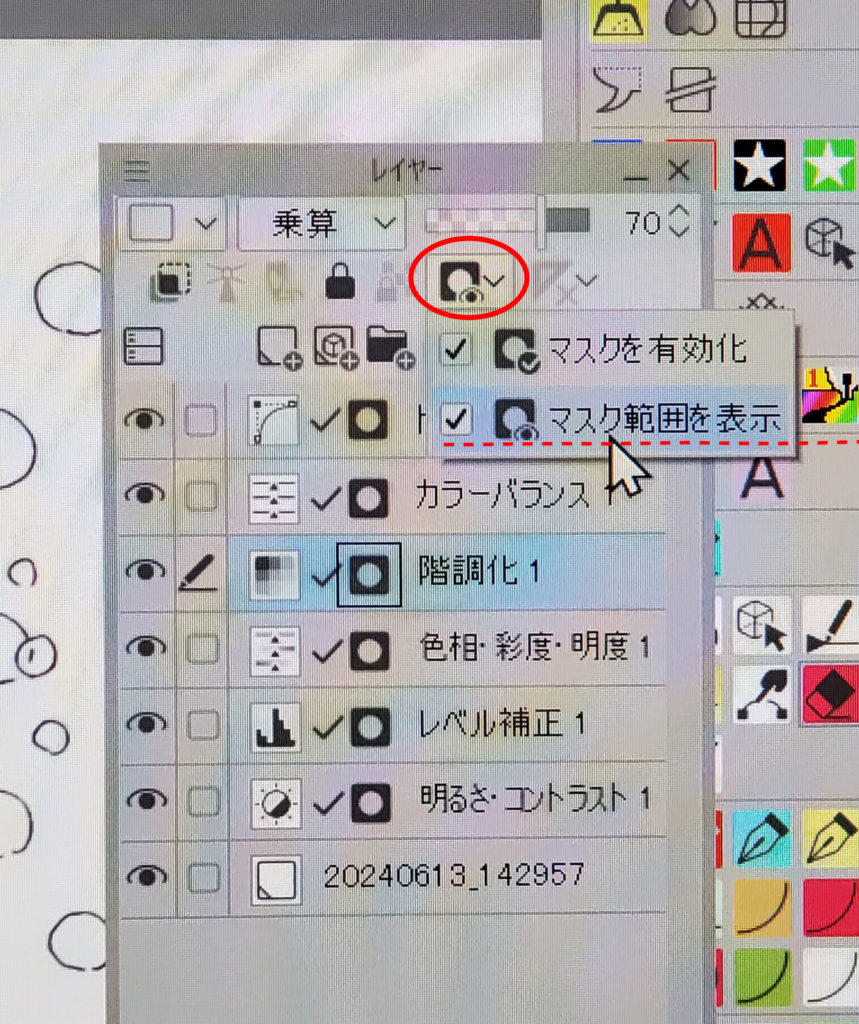This screenshot has height=1024, width=859.
Task: Click the mask thumbnail of 階調化 1
Action: click(x=369, y=574)
